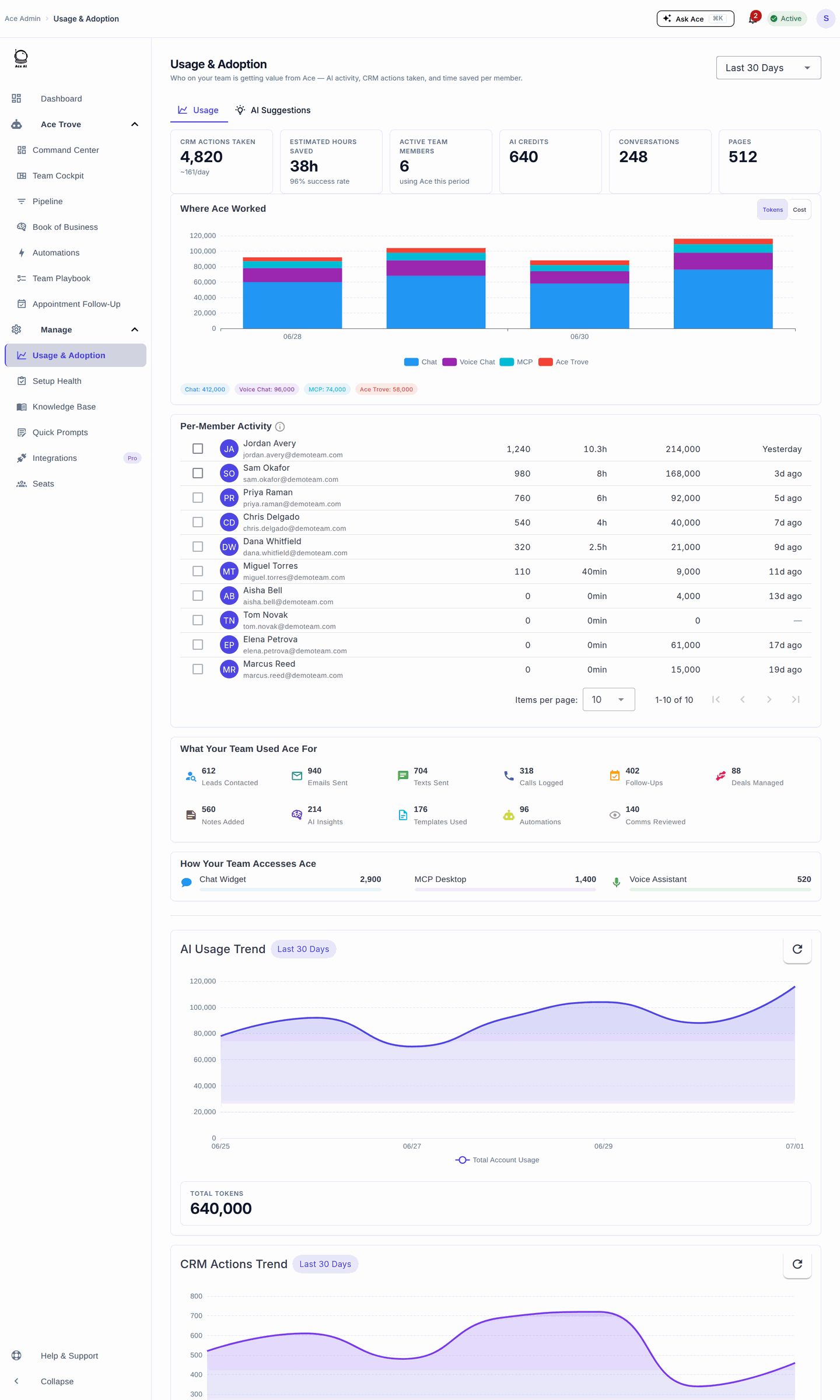Viewport: 840px width, 1400px height.
Task: Click the Pipeline filter icon
Action: [x=22, y=201]
